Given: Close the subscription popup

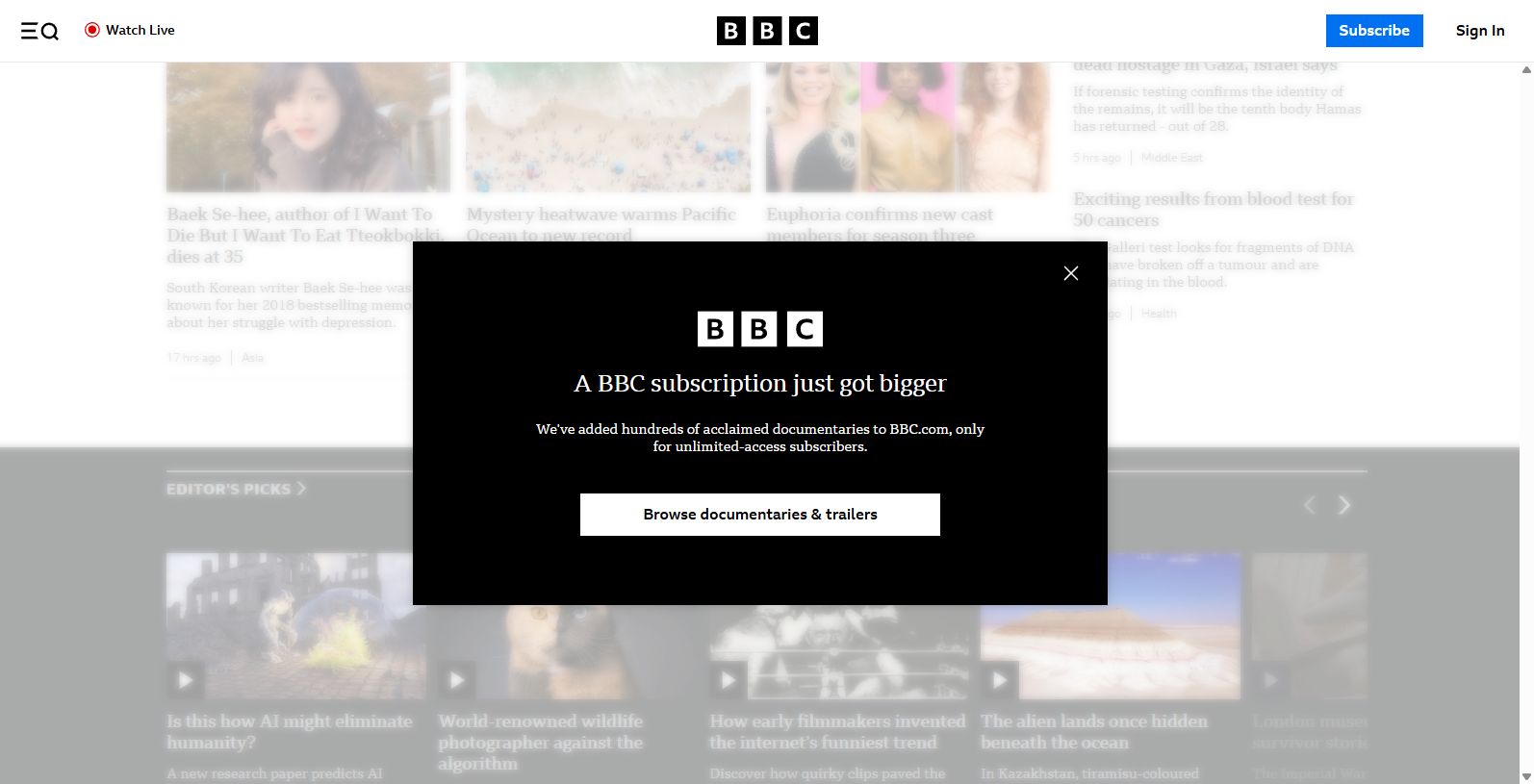Looking at the screenshot, I should [1071, 273].
